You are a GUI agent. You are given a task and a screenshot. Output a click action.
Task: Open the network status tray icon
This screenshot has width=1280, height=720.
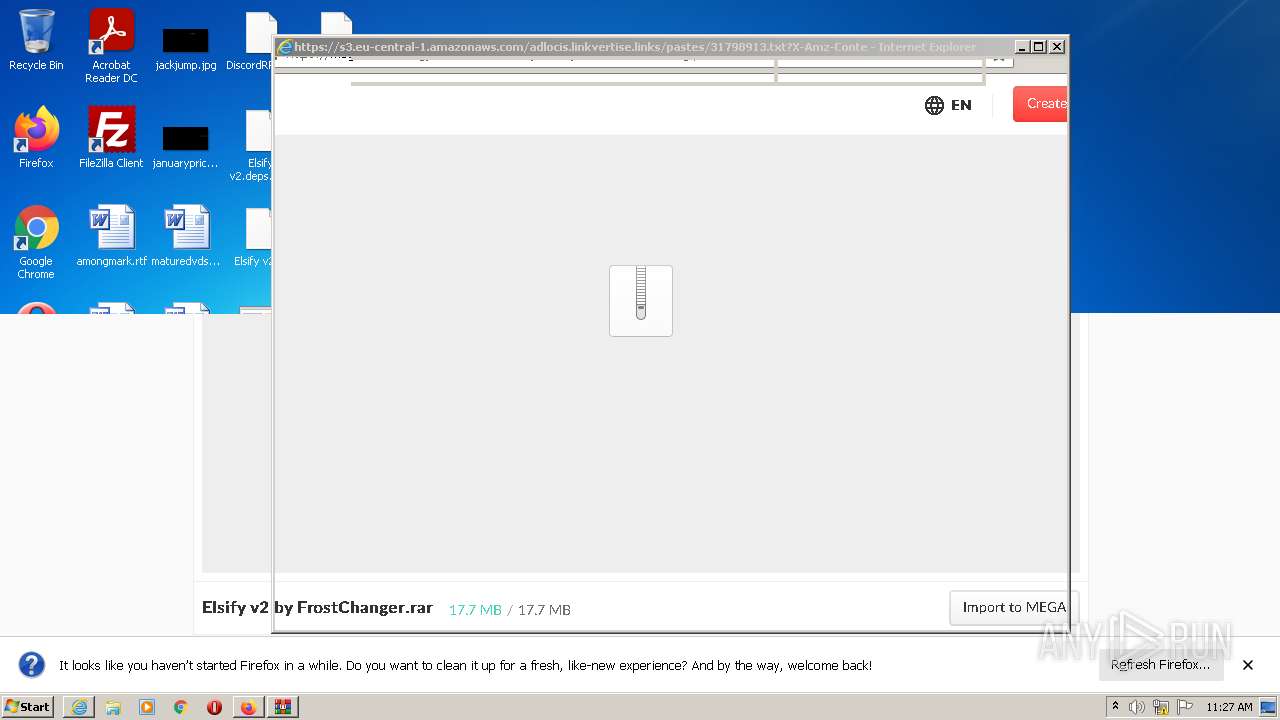tap(1161, 707)
